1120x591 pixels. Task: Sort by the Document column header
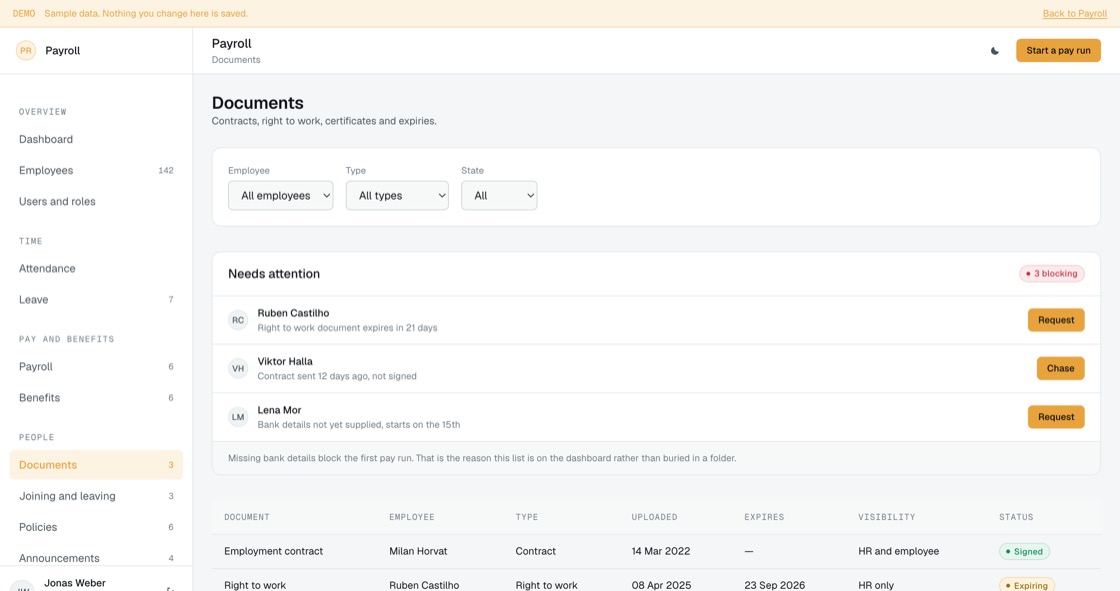246,517
